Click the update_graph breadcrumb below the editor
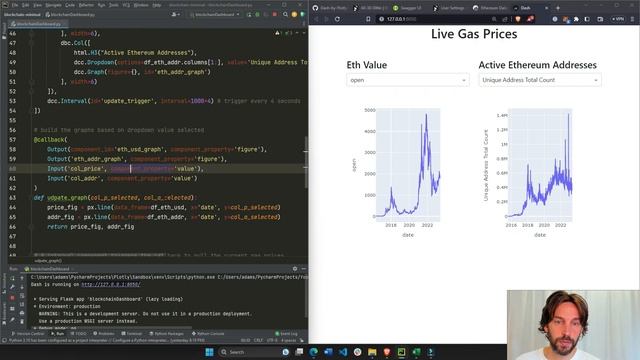The height and width of the screenshot is (360, 640). click(48, 260)
